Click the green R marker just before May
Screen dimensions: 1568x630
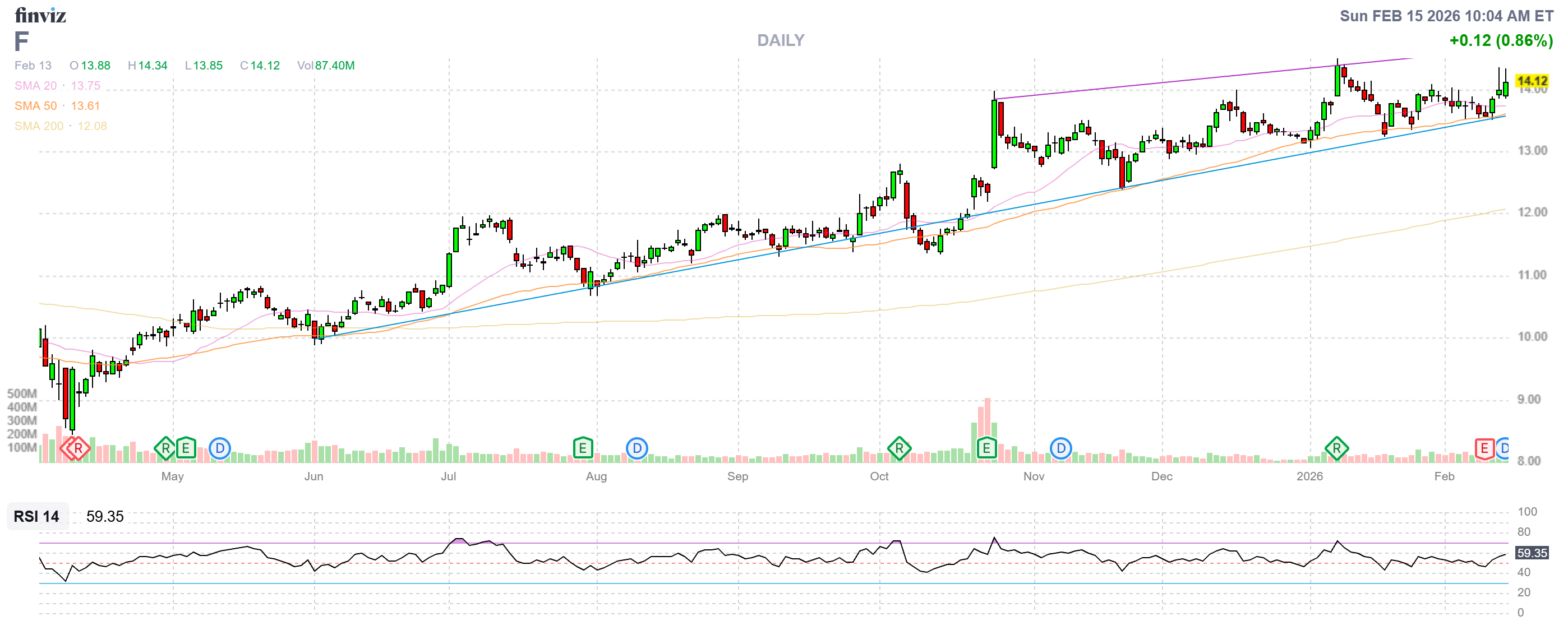[165, 449]
